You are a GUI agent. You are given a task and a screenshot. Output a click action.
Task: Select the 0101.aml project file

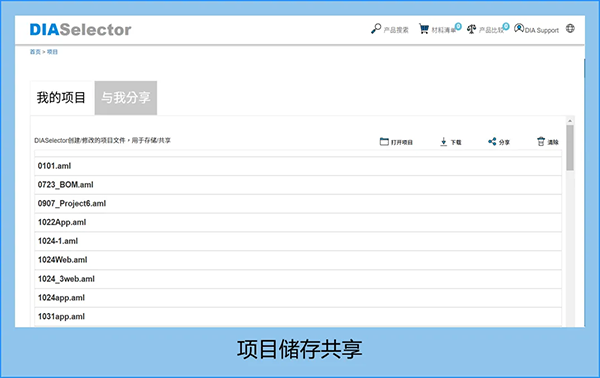pyautogui.click(x=298, y=166)
